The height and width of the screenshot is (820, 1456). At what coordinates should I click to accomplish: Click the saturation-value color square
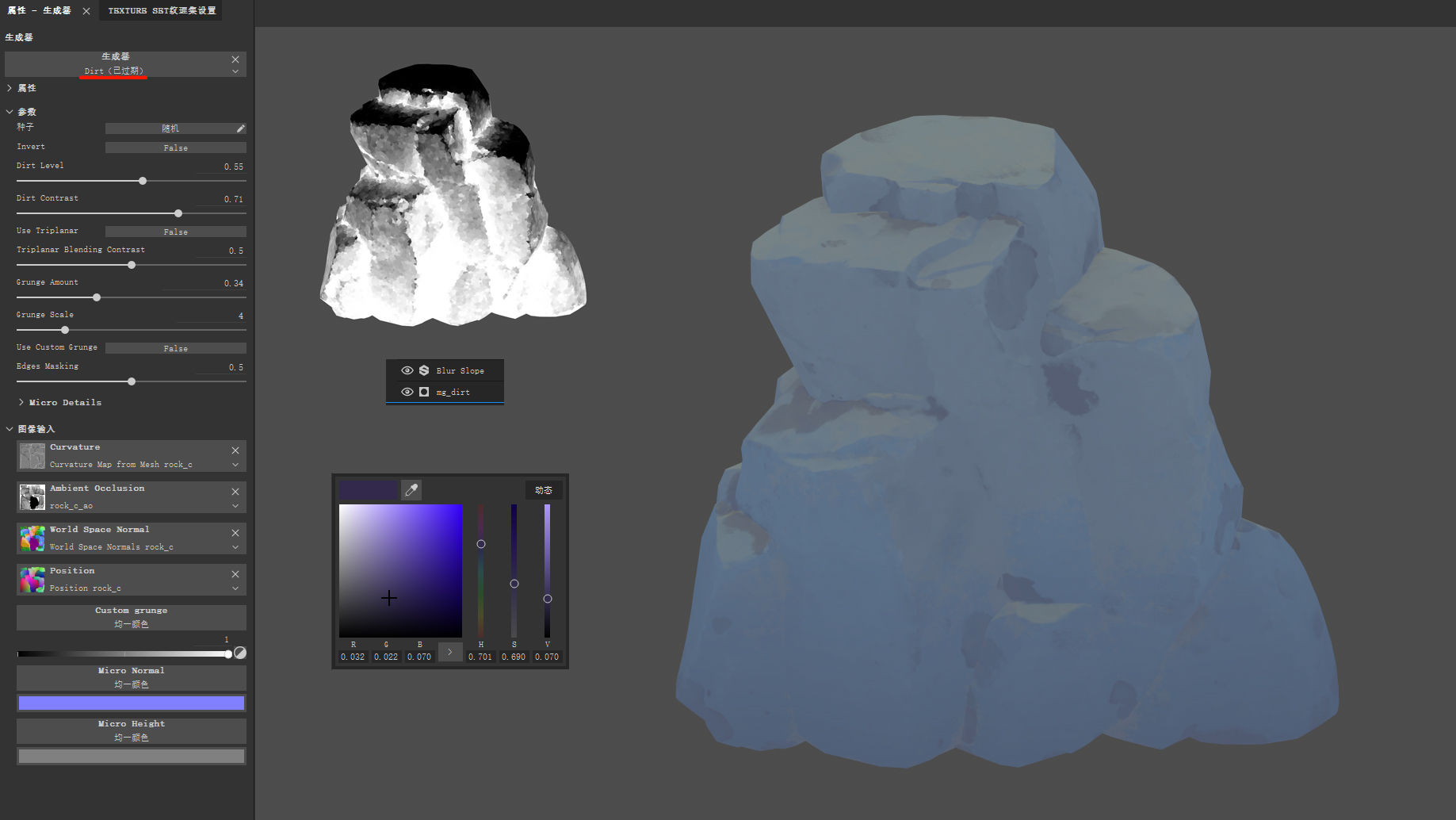point(400,571)
